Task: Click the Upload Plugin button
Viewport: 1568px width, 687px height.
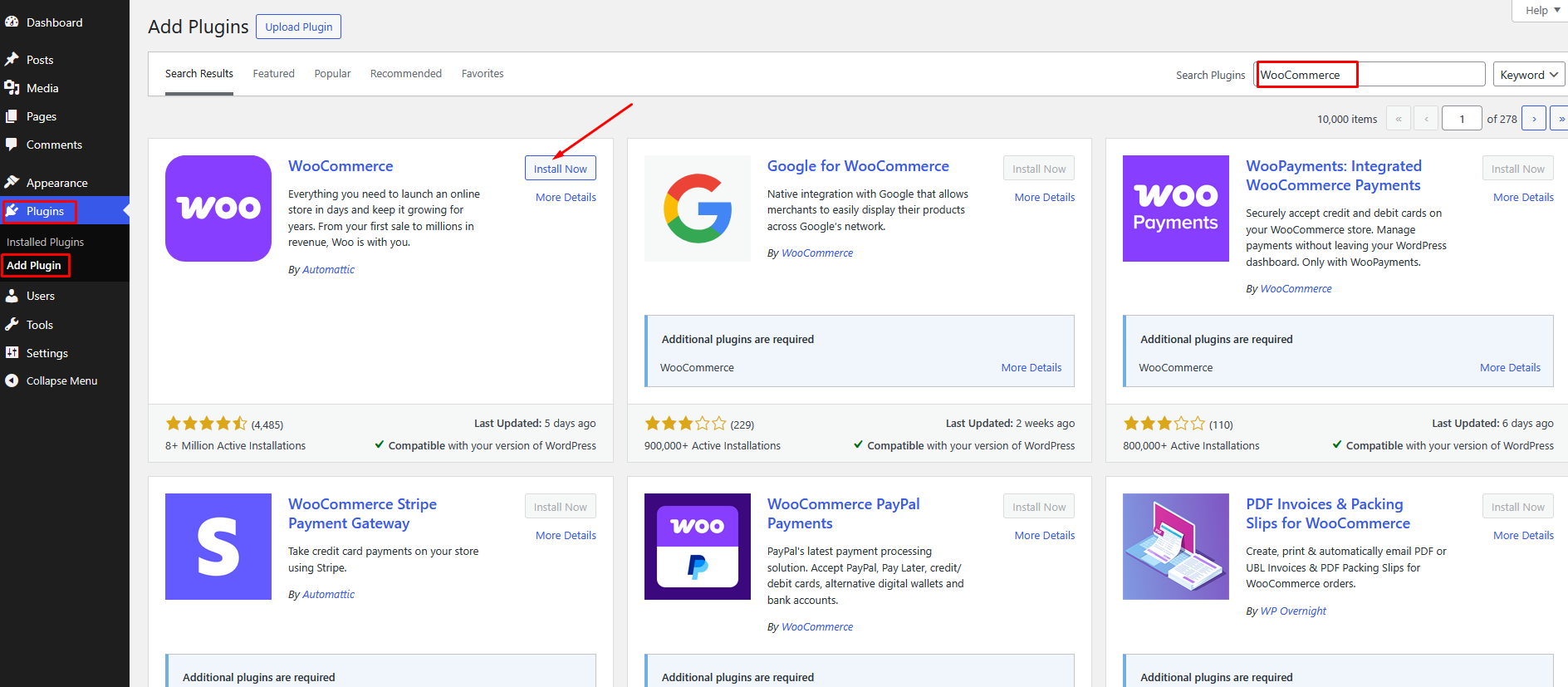Action: coord(299,27)
